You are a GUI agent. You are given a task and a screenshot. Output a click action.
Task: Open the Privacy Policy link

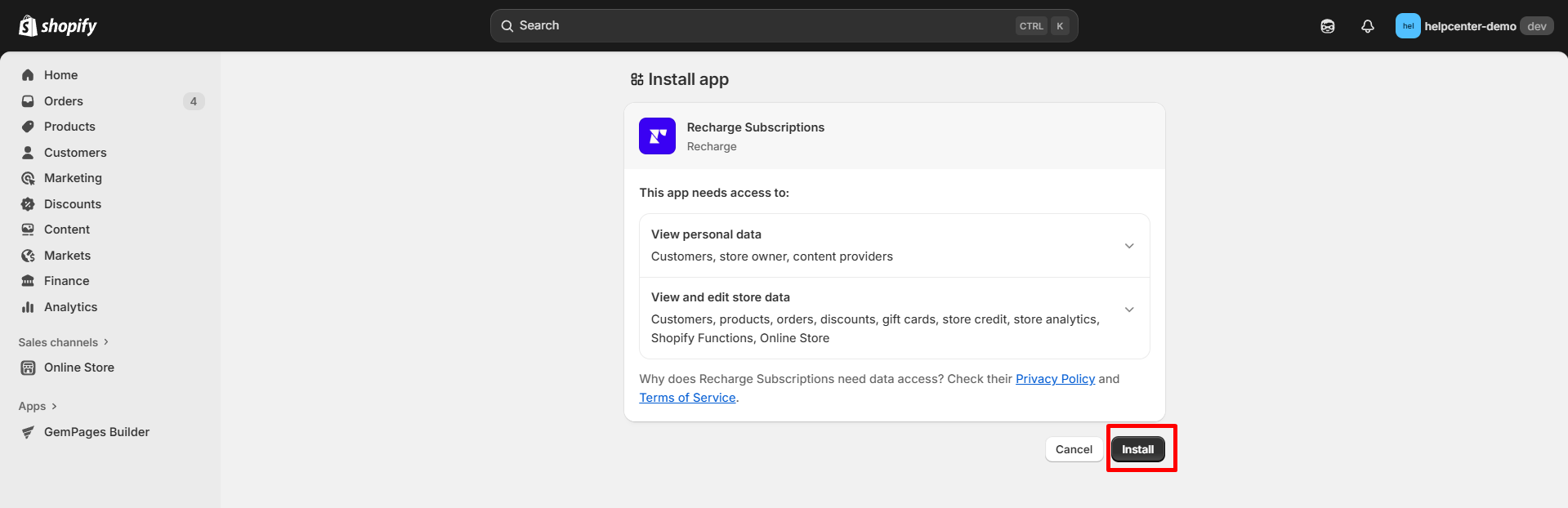pos(1055,379)
